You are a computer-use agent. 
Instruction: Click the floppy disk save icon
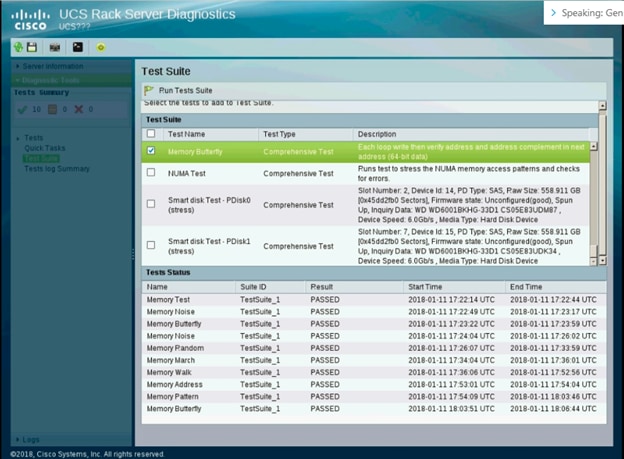coord(32,47)
